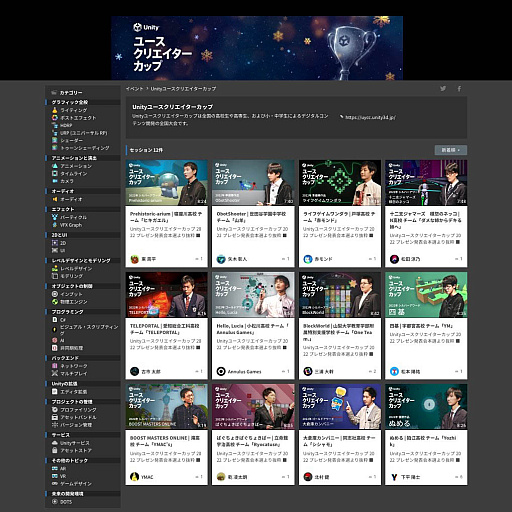Choose the VFX Graph category icon
The image size is (512, 512).
[x=55, y=225]
